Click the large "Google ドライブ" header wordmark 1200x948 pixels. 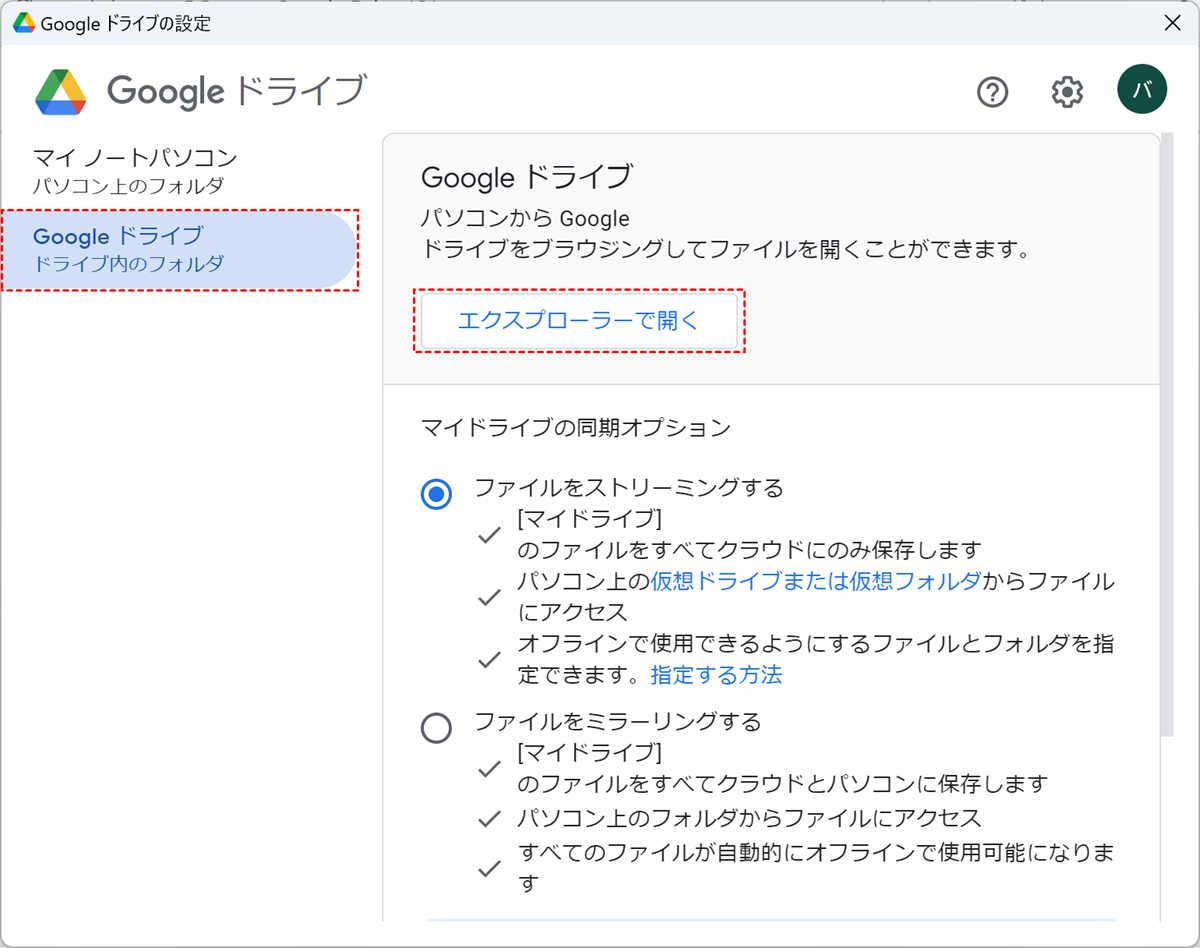(237, 91)
